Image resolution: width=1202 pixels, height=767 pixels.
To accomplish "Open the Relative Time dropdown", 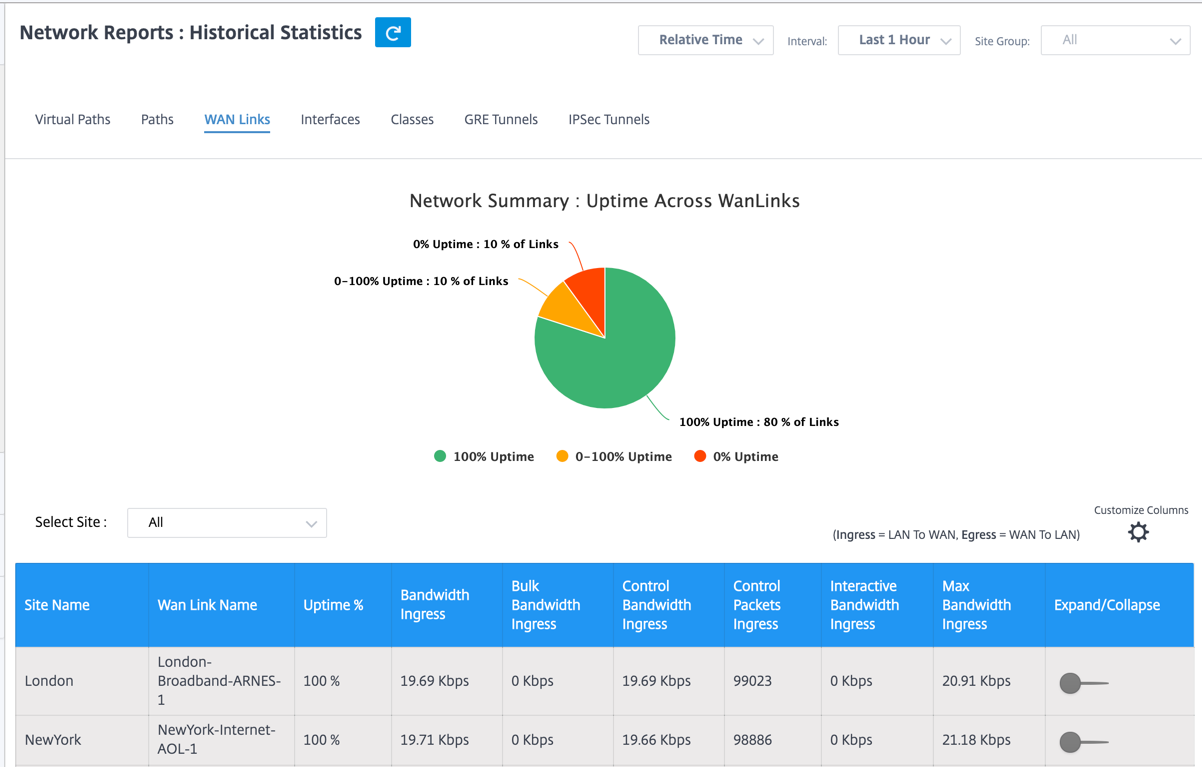I will 705,40.
